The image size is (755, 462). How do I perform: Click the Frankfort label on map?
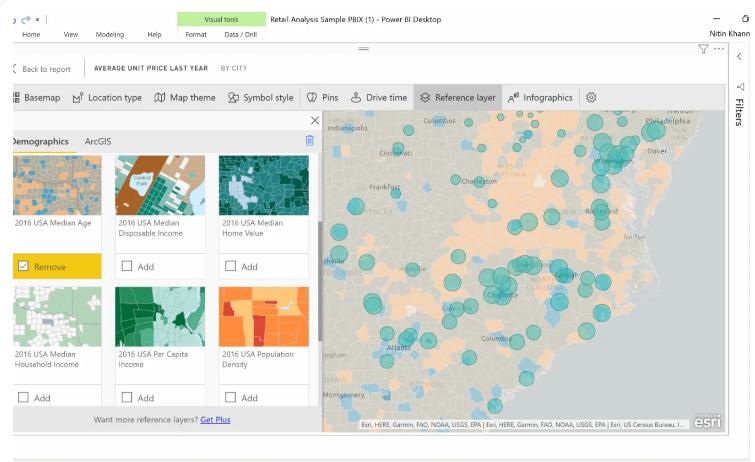(x=384, y=186)
